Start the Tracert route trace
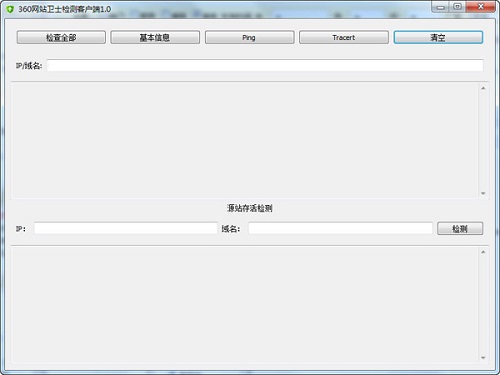 click(344, 37)
